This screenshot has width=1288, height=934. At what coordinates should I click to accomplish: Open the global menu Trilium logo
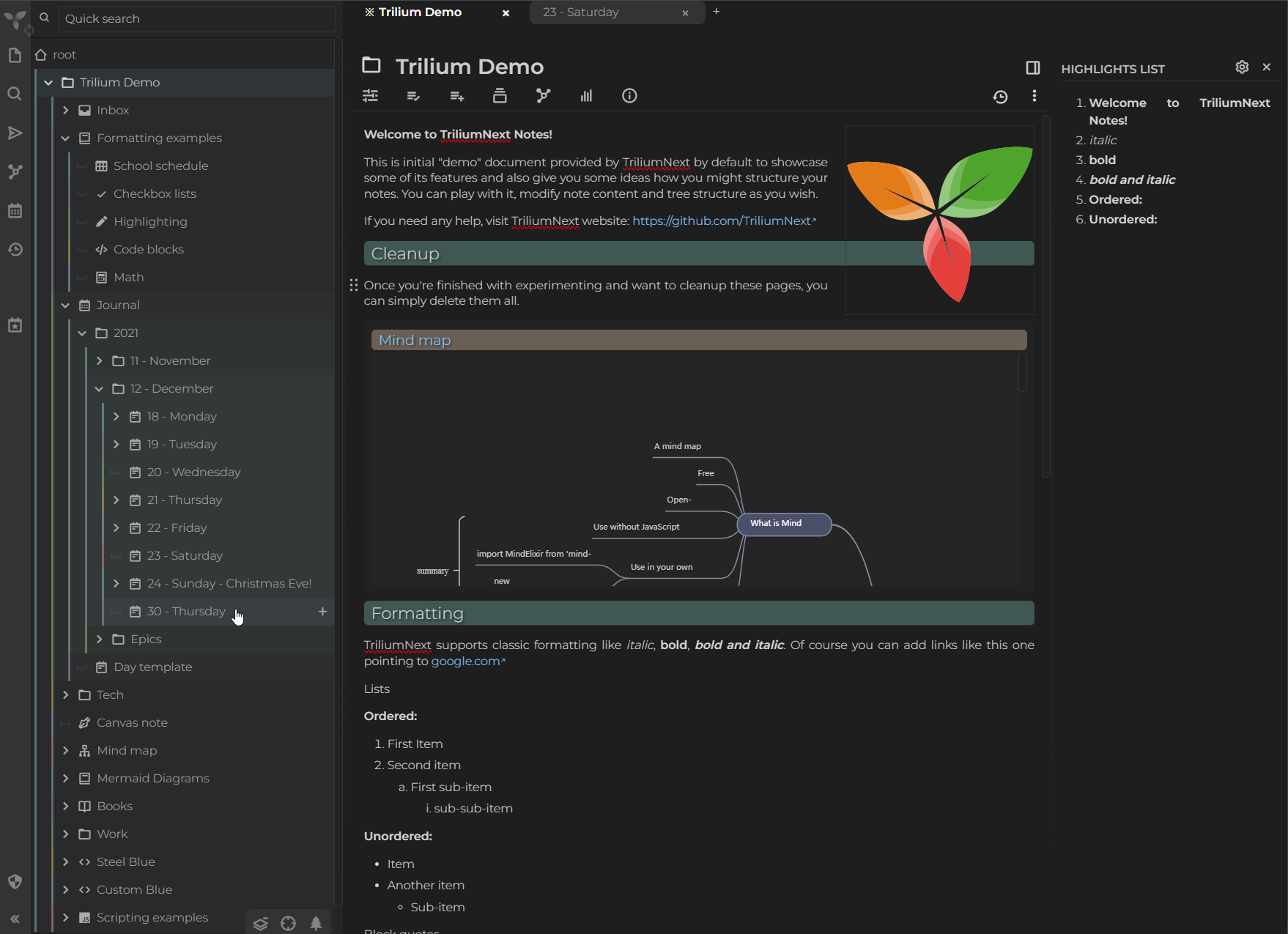[x=15, y=19]
